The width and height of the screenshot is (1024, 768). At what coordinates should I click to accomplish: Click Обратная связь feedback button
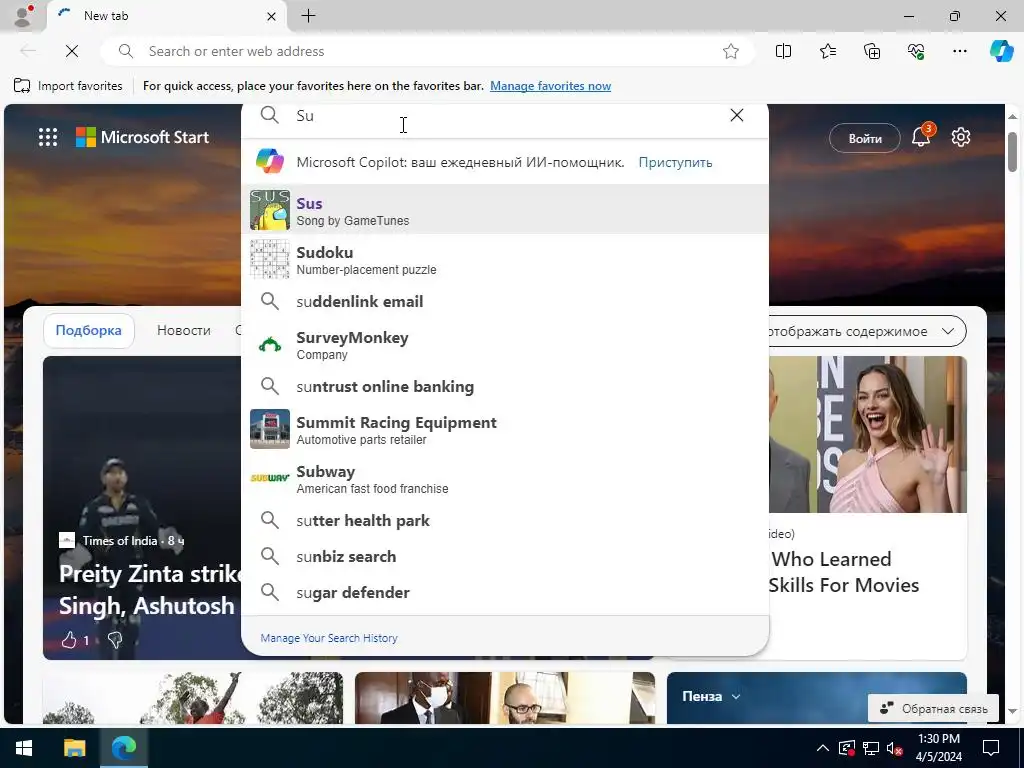(x=933, y=708)
